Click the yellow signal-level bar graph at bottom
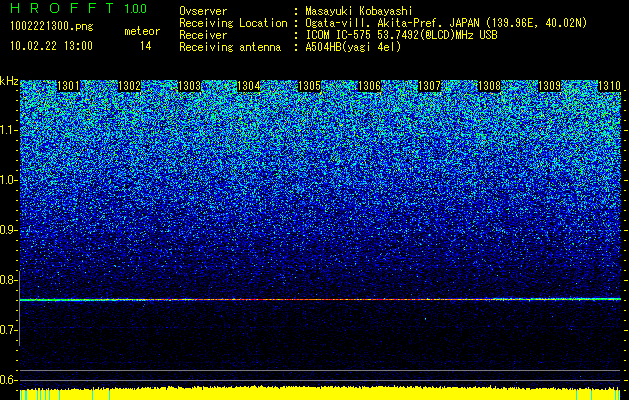629x400 pixels. 320,393
